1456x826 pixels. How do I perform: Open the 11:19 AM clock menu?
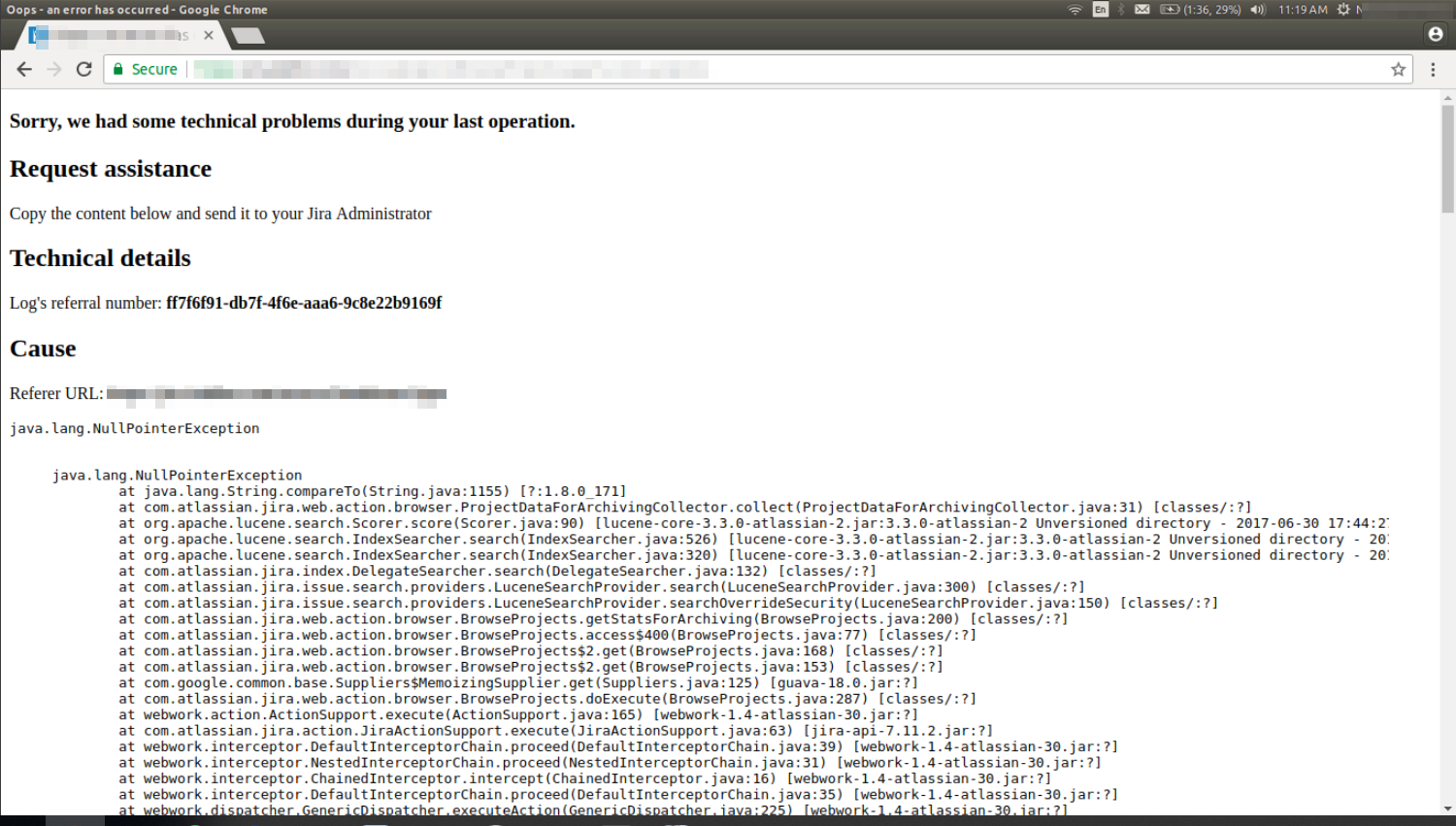coord(1303,10)
